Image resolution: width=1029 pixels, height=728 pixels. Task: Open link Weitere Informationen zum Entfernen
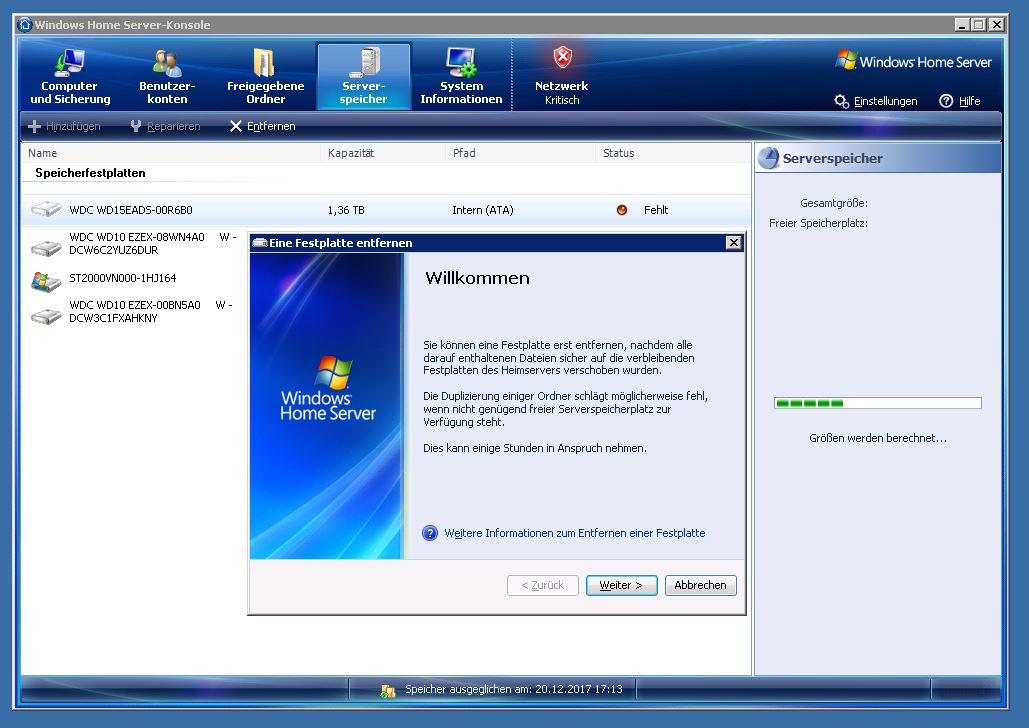574,533
